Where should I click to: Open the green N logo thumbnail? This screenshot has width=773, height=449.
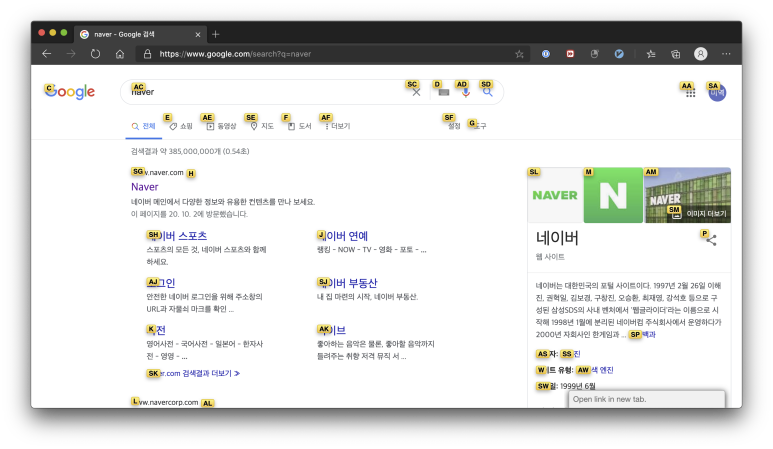(613, 195)
